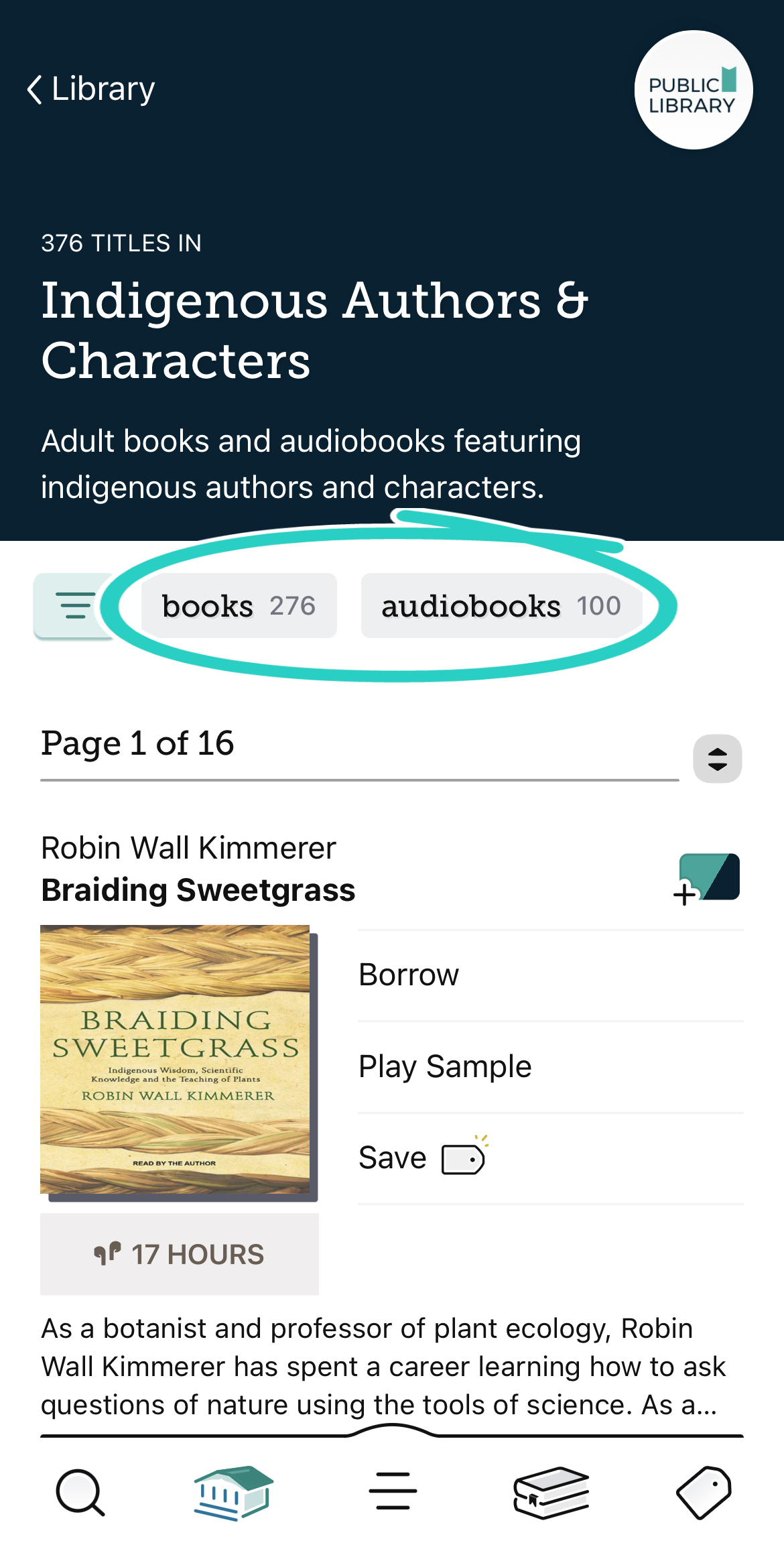Open the Shelf stacked books icon
Viewport: 784px width, 1551px height.
point(551,1492)
